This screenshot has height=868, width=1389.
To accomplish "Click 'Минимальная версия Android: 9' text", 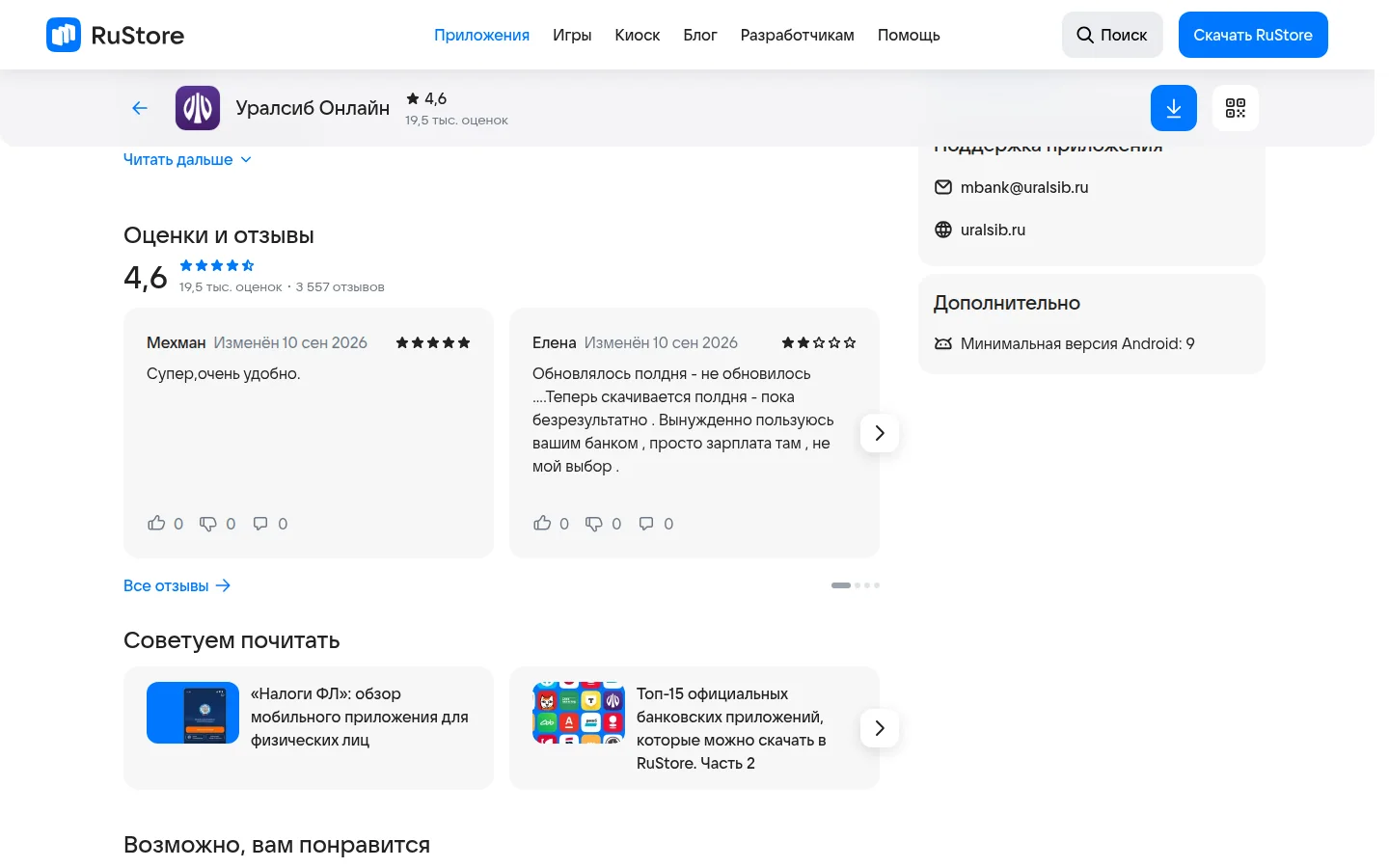I will (x=1077, y=343).
